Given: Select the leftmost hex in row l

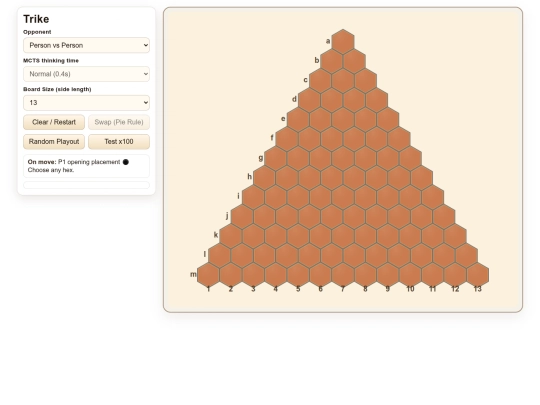Looking at the screenshot, I should [x=219, y=256].
